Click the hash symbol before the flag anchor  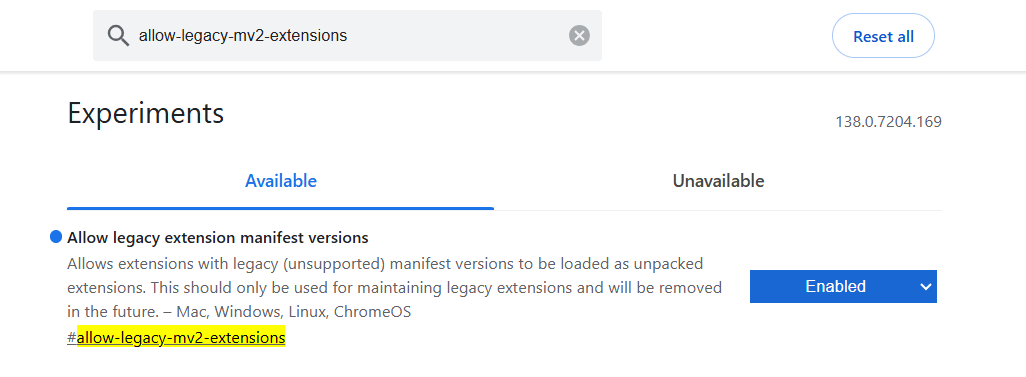click(71, 338)
